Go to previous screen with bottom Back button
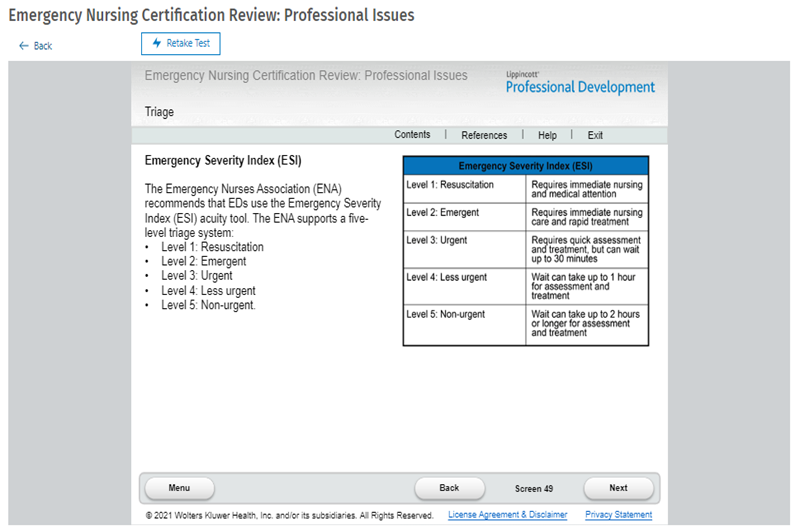This screenshot has height=528, width=800. click(449, 488)
